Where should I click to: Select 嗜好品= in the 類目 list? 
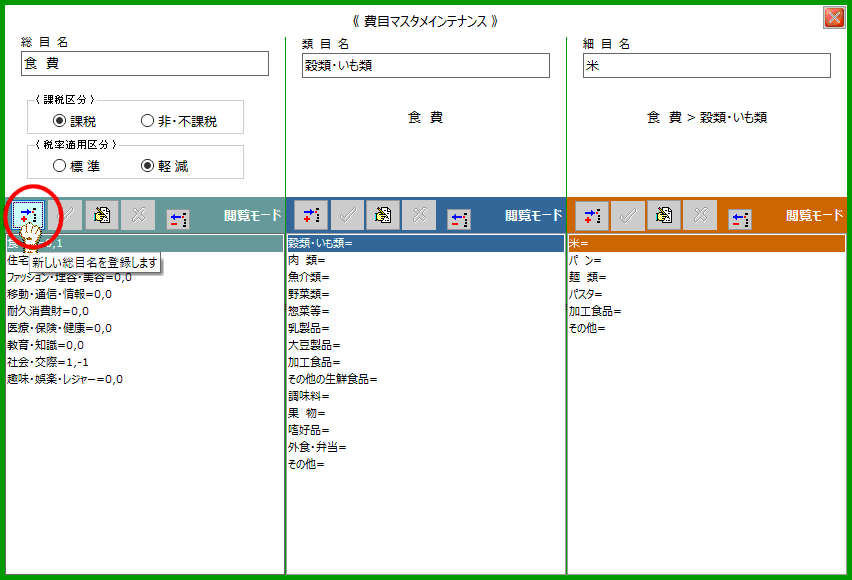426,430
